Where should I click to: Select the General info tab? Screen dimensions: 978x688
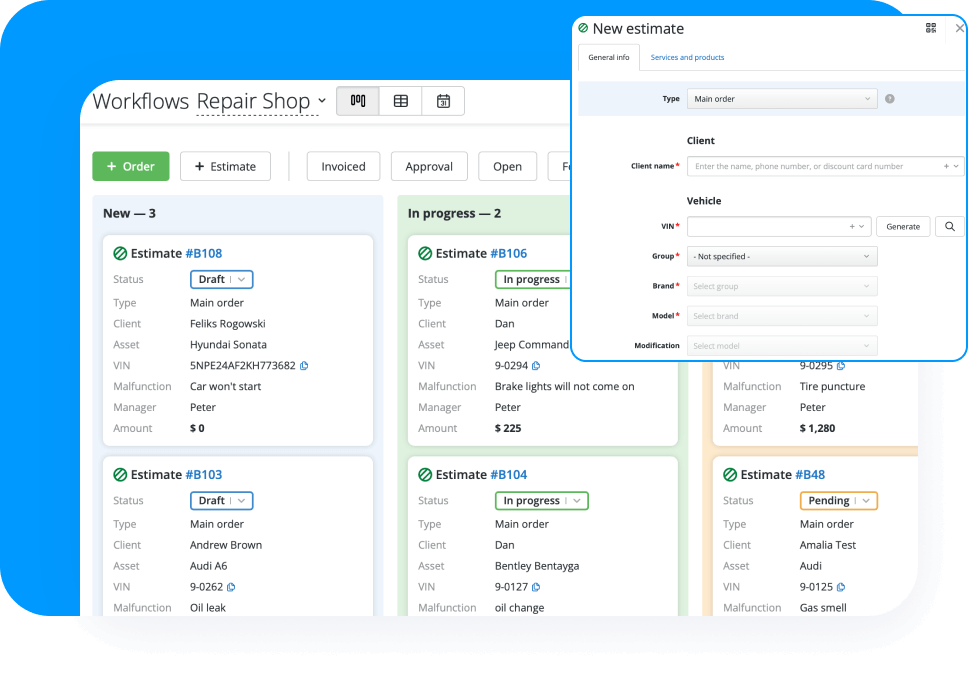pos(608,58)
